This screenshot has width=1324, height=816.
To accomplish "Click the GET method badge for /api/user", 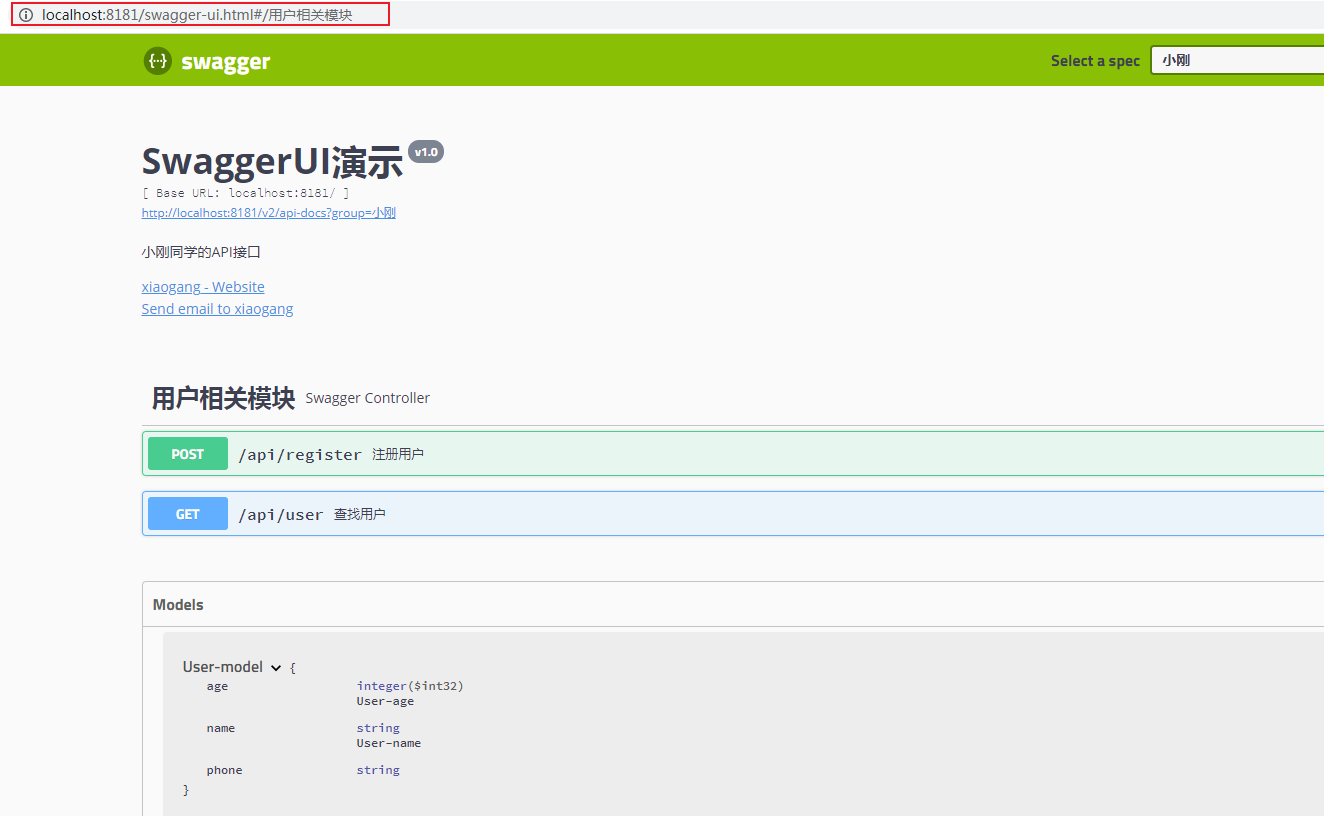I will [x=188, y=514].
